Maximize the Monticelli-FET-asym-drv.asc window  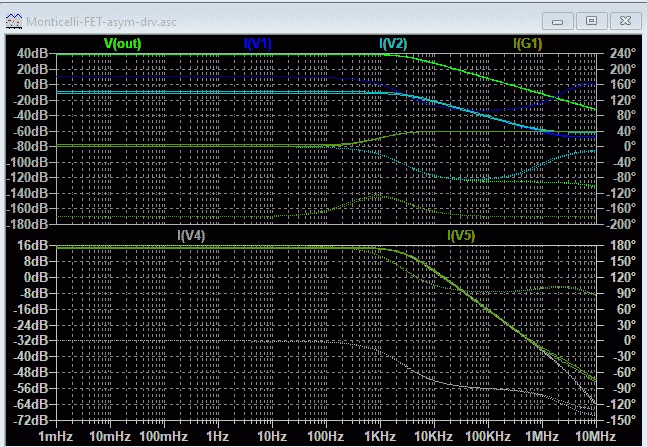[591, 21]
